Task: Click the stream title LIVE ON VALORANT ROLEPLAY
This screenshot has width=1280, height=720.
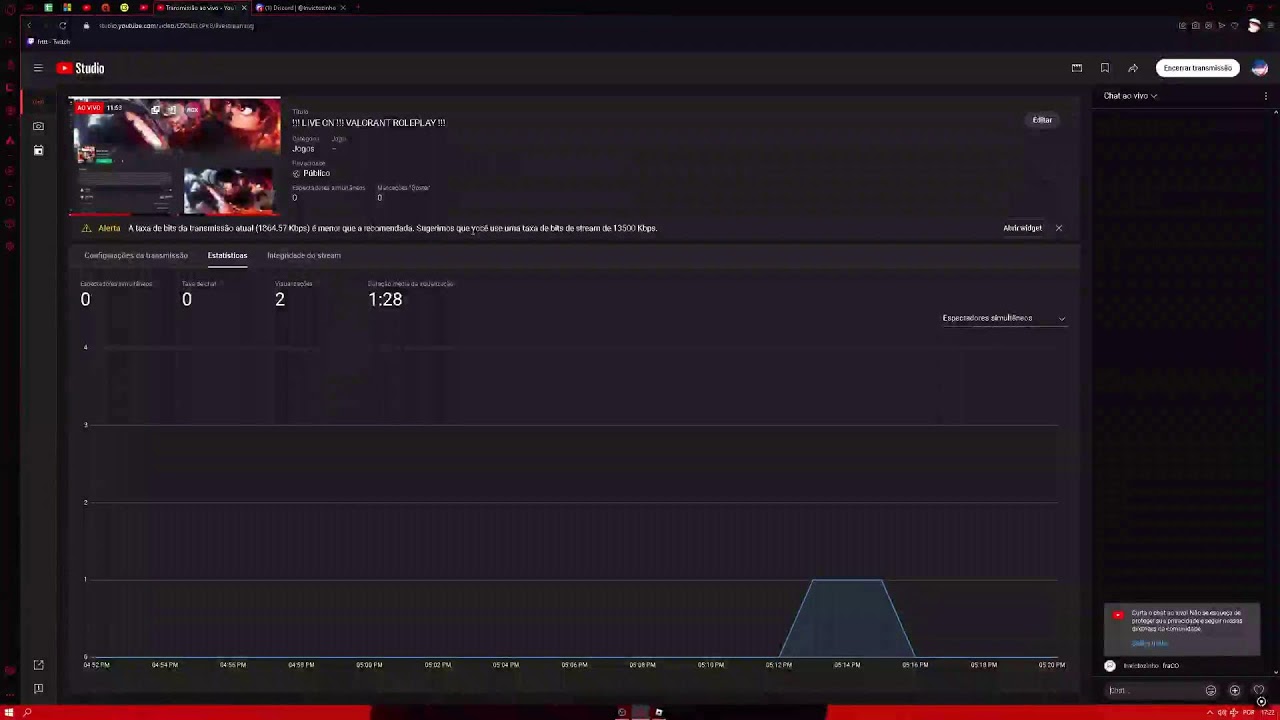Action: pos(368,123)
